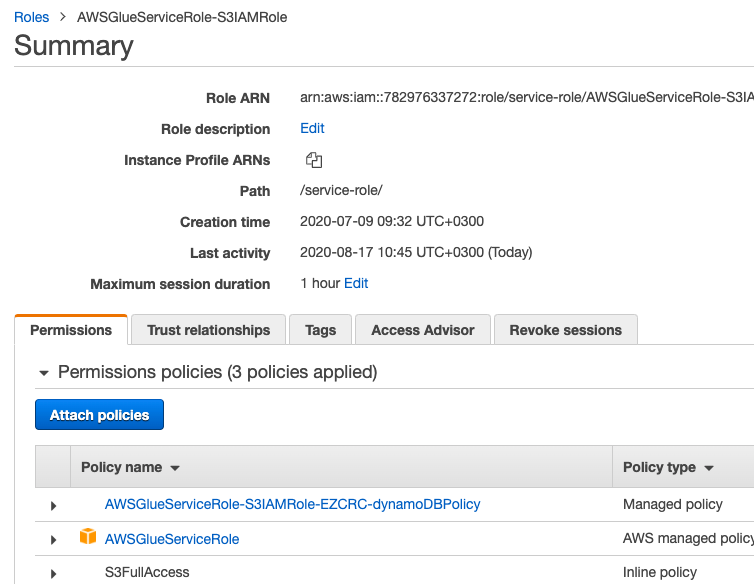The image size is (754, 584).
Task: Expand the dynamoDBPolicy row details
Action: (53, 506)
